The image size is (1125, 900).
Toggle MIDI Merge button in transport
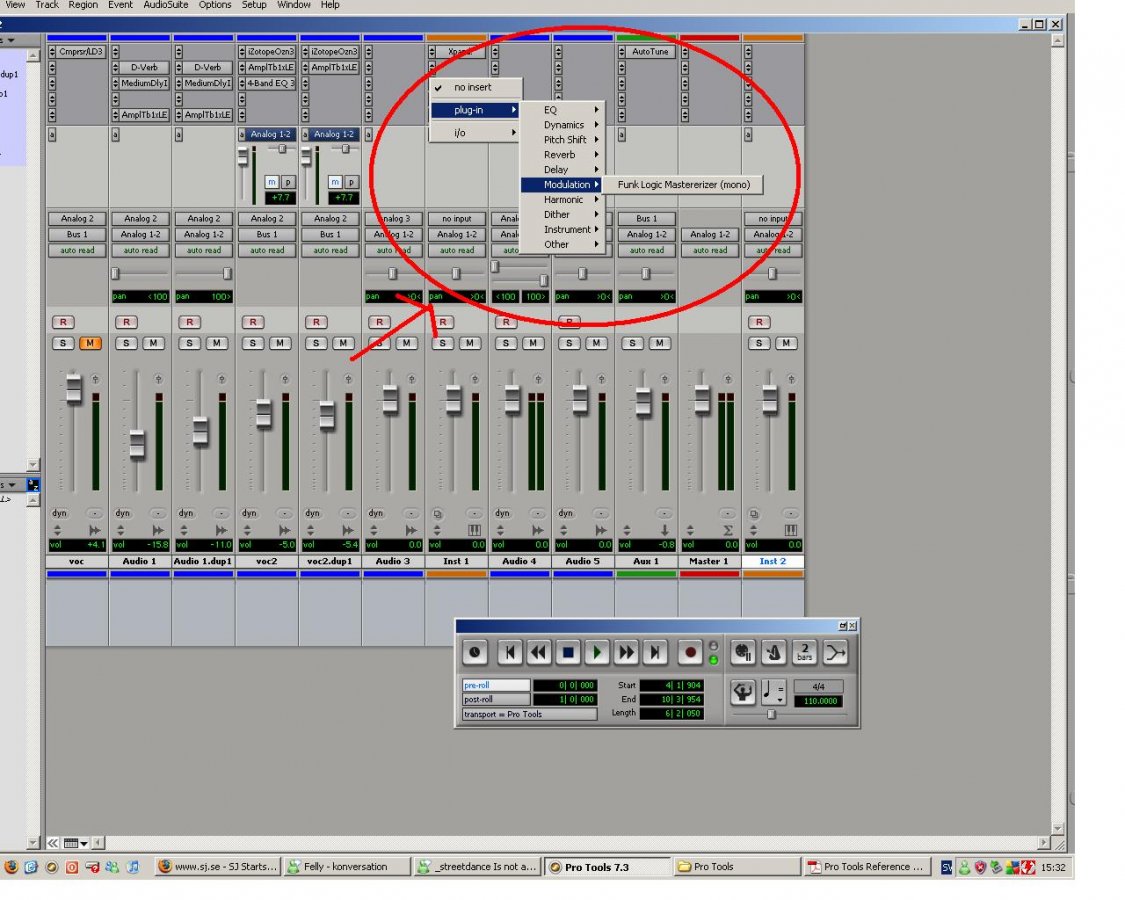tap(836, 652)
